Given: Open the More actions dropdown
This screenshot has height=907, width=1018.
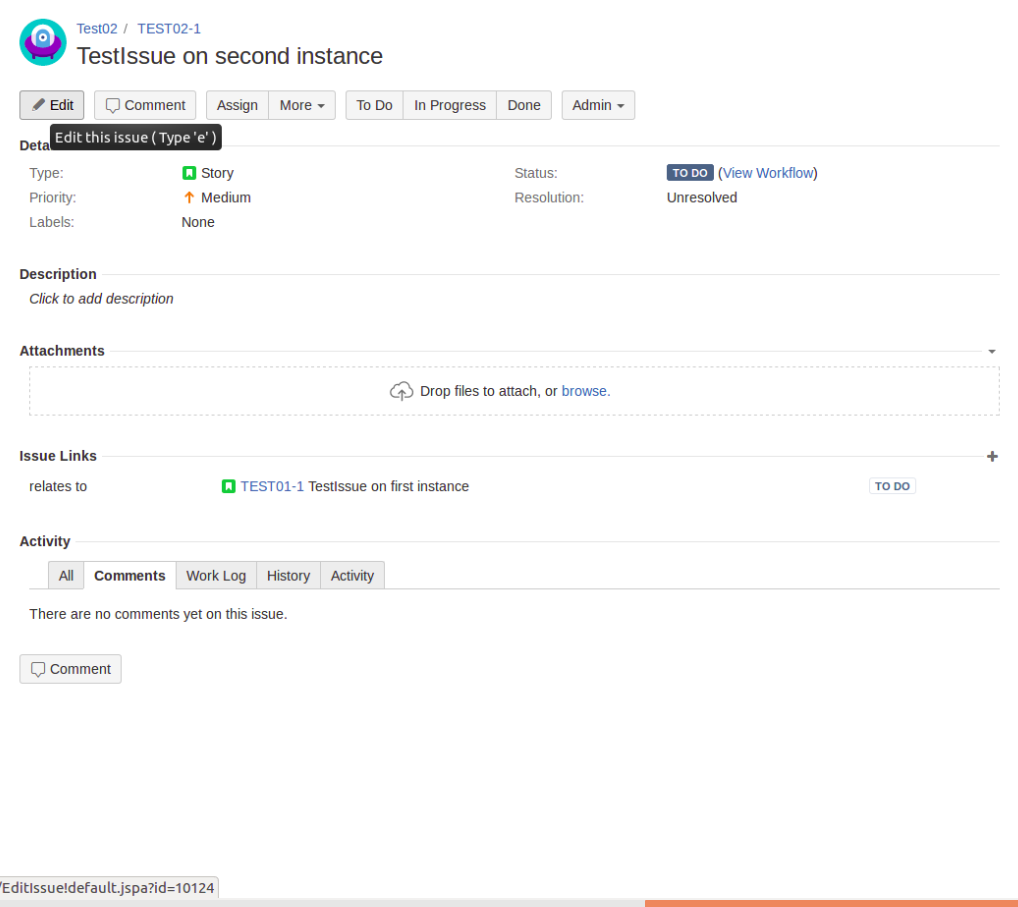Looking at the screenshot, I should pyautogui.click(x=302, y=105).
